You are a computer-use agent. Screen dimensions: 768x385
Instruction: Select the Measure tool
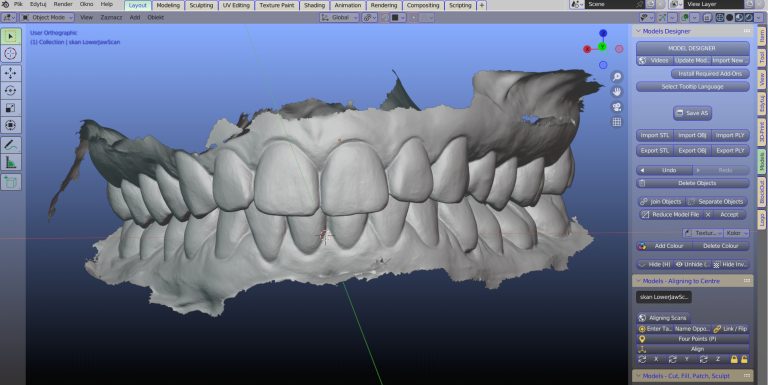(x=11, y=162)
